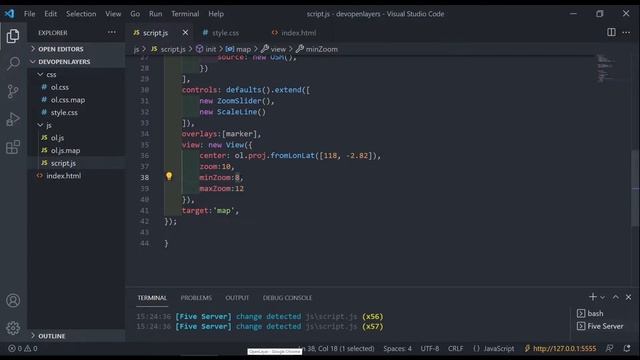Open the Extensions view
The height and width of the screenshot is (360, 640).
pyautogui.click(x=13, y=147)
